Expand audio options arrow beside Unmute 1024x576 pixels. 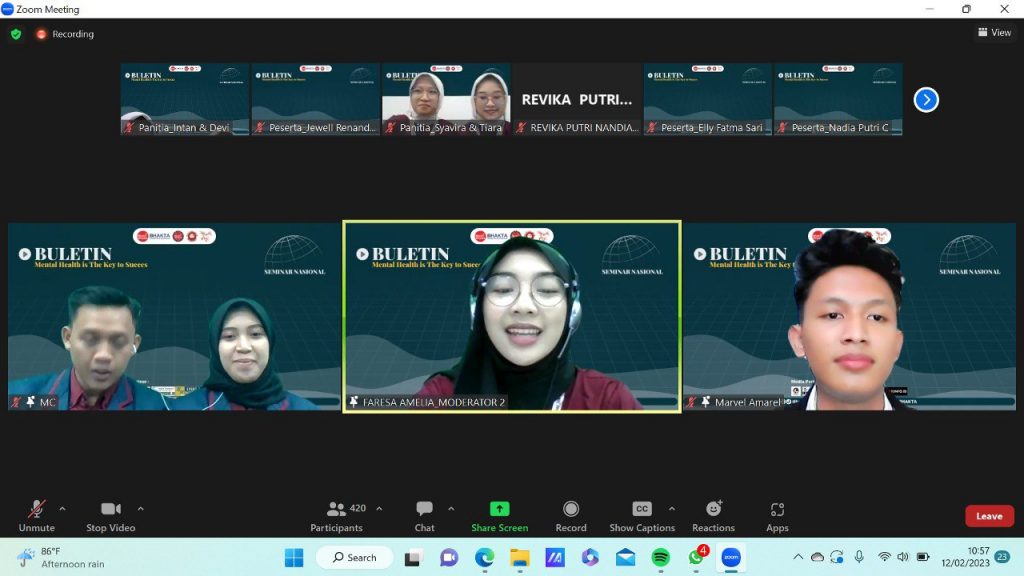(62, 508)
